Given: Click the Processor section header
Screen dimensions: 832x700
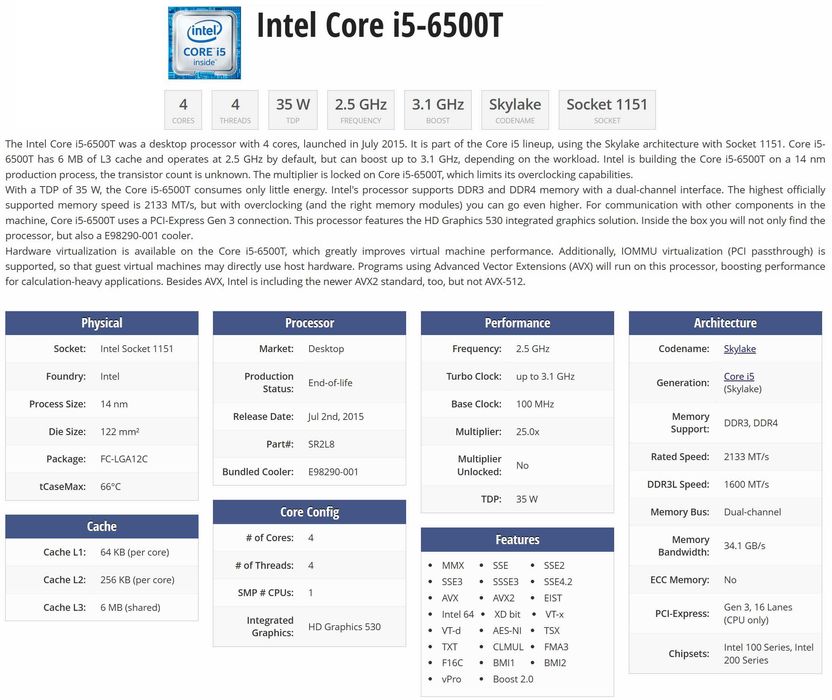Looking at the screenshot, I should [309, 323].
